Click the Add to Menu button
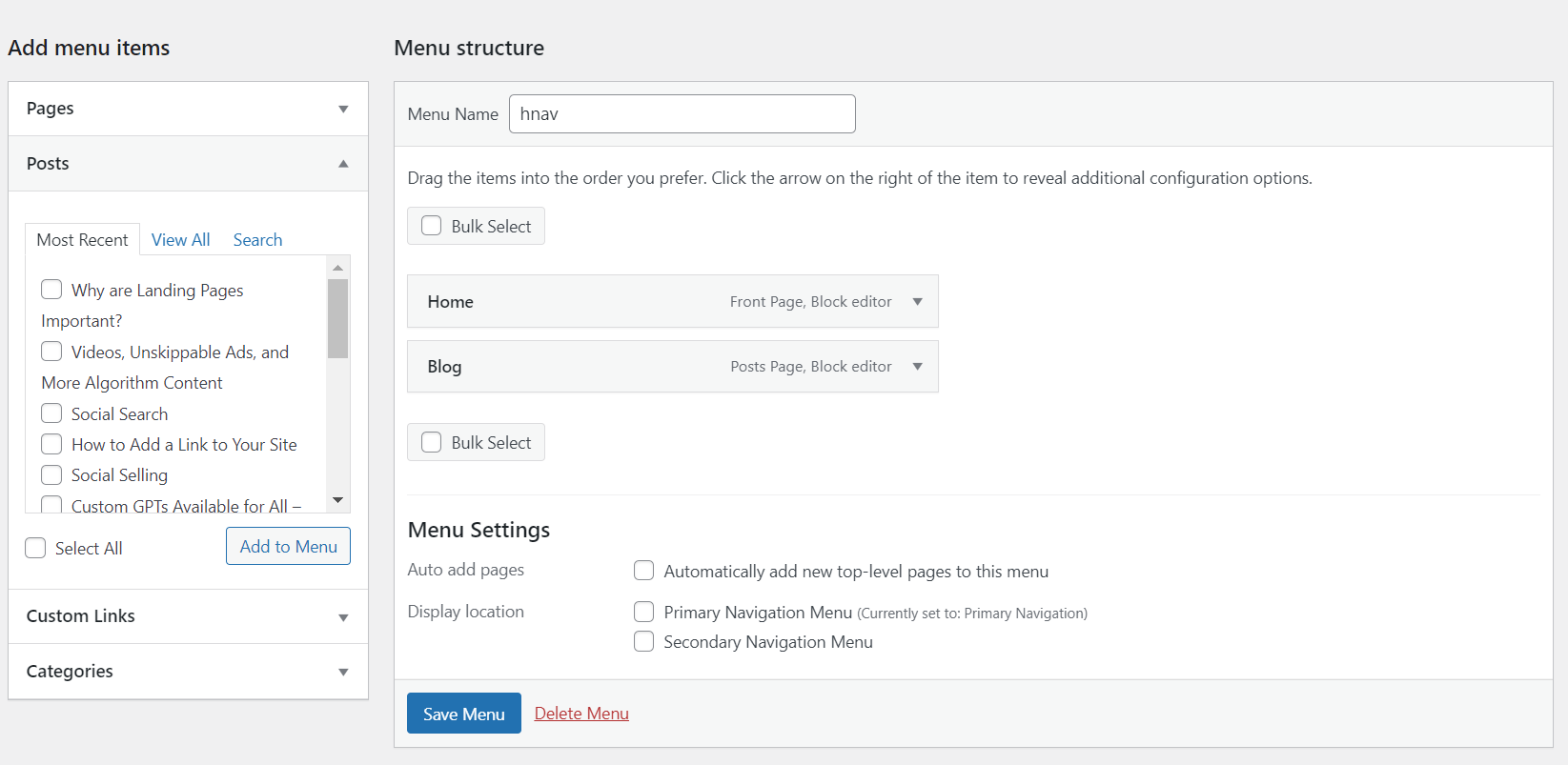The height and width of the screenshot is (765, 1568). click(x=288, y=546)
